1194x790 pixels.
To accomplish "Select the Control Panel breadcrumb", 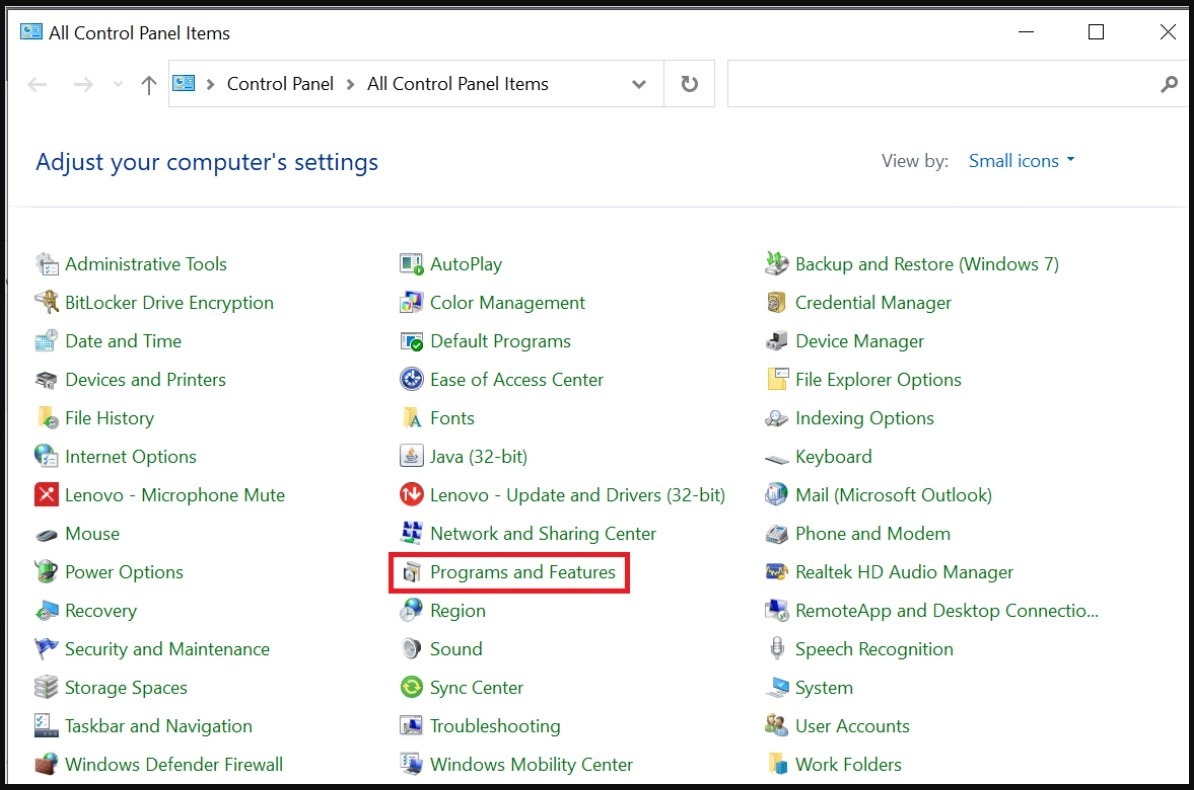I will click(x=280, y=84).
